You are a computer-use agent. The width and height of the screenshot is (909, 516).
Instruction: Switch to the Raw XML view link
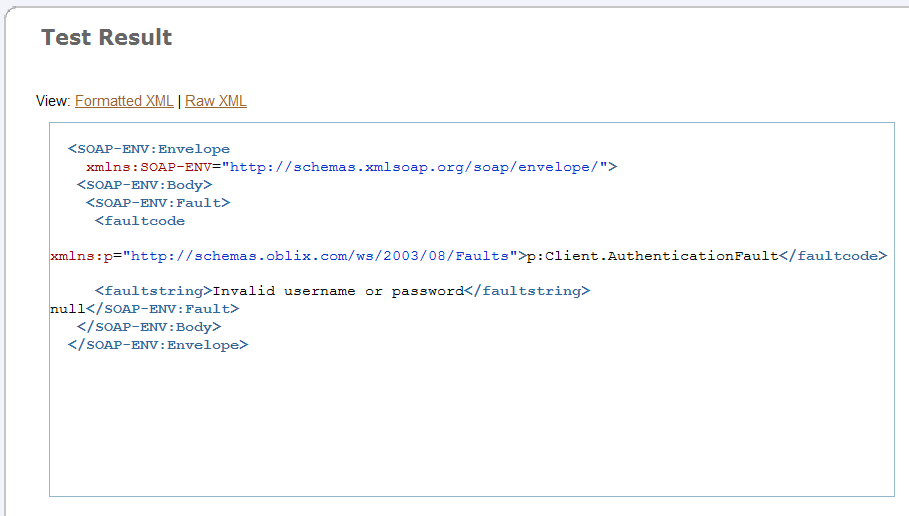(216, 101)
